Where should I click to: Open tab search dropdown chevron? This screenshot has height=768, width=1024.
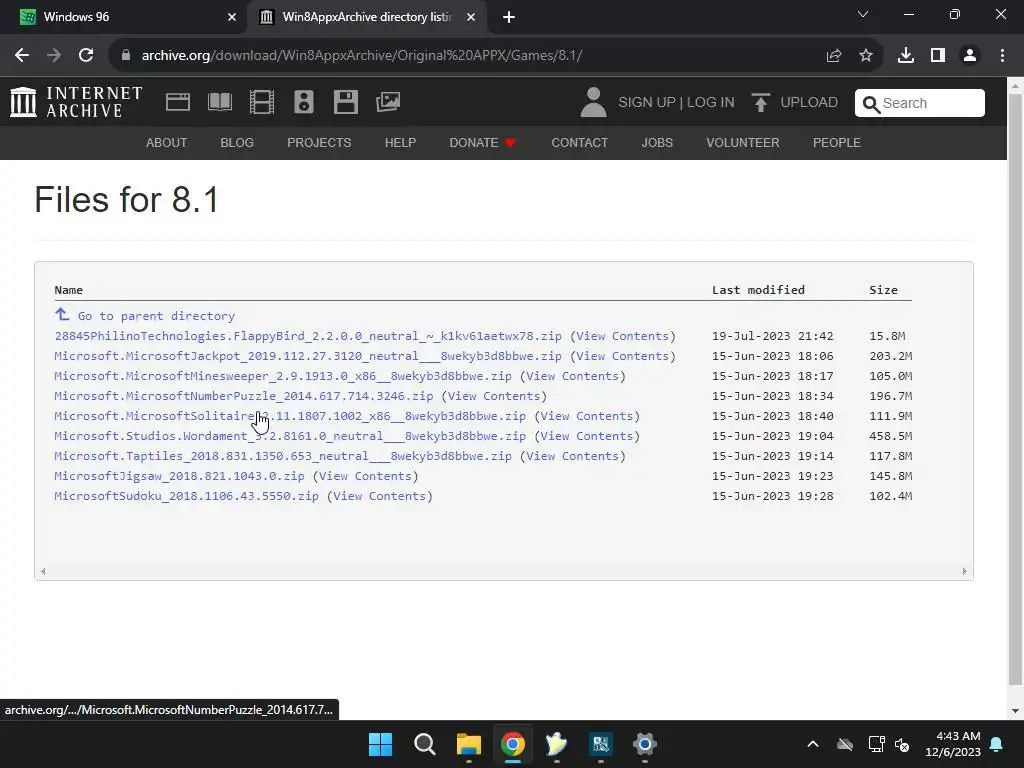point(863,14)
